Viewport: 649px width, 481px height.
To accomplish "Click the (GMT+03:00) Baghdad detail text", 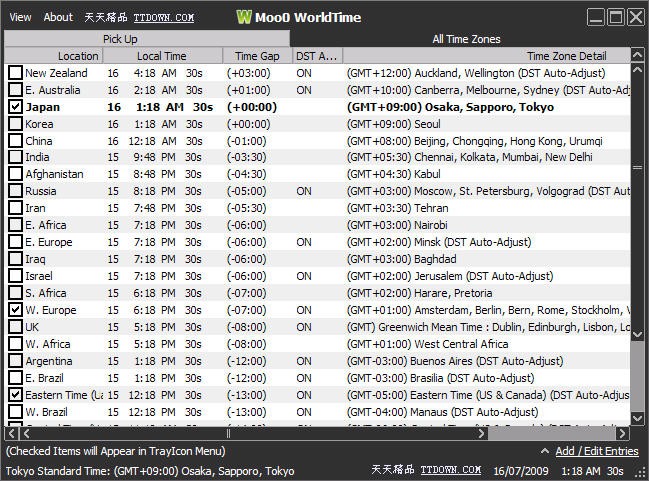I will point(401,259).
